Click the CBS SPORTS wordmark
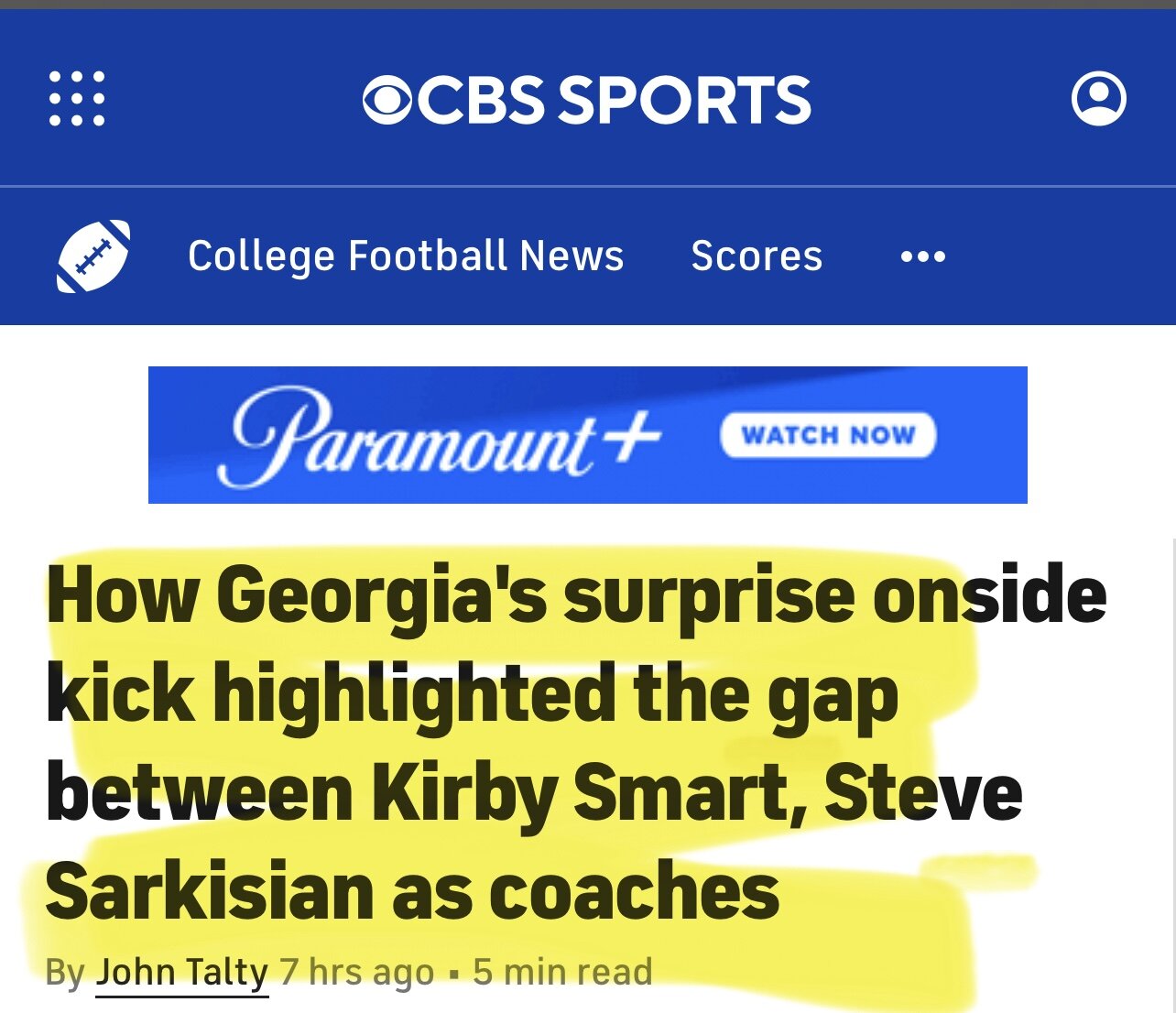Viewport: 1176px width, 1013px height. [x=615, y=100]
